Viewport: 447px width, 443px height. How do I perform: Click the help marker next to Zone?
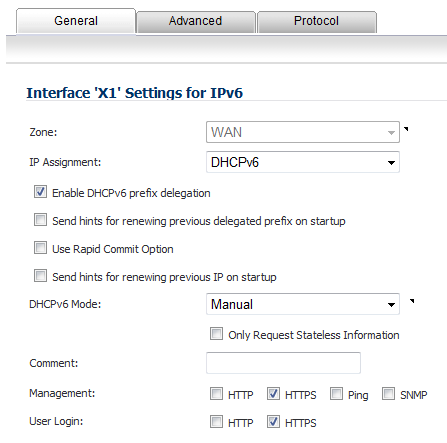click(406, 129)
